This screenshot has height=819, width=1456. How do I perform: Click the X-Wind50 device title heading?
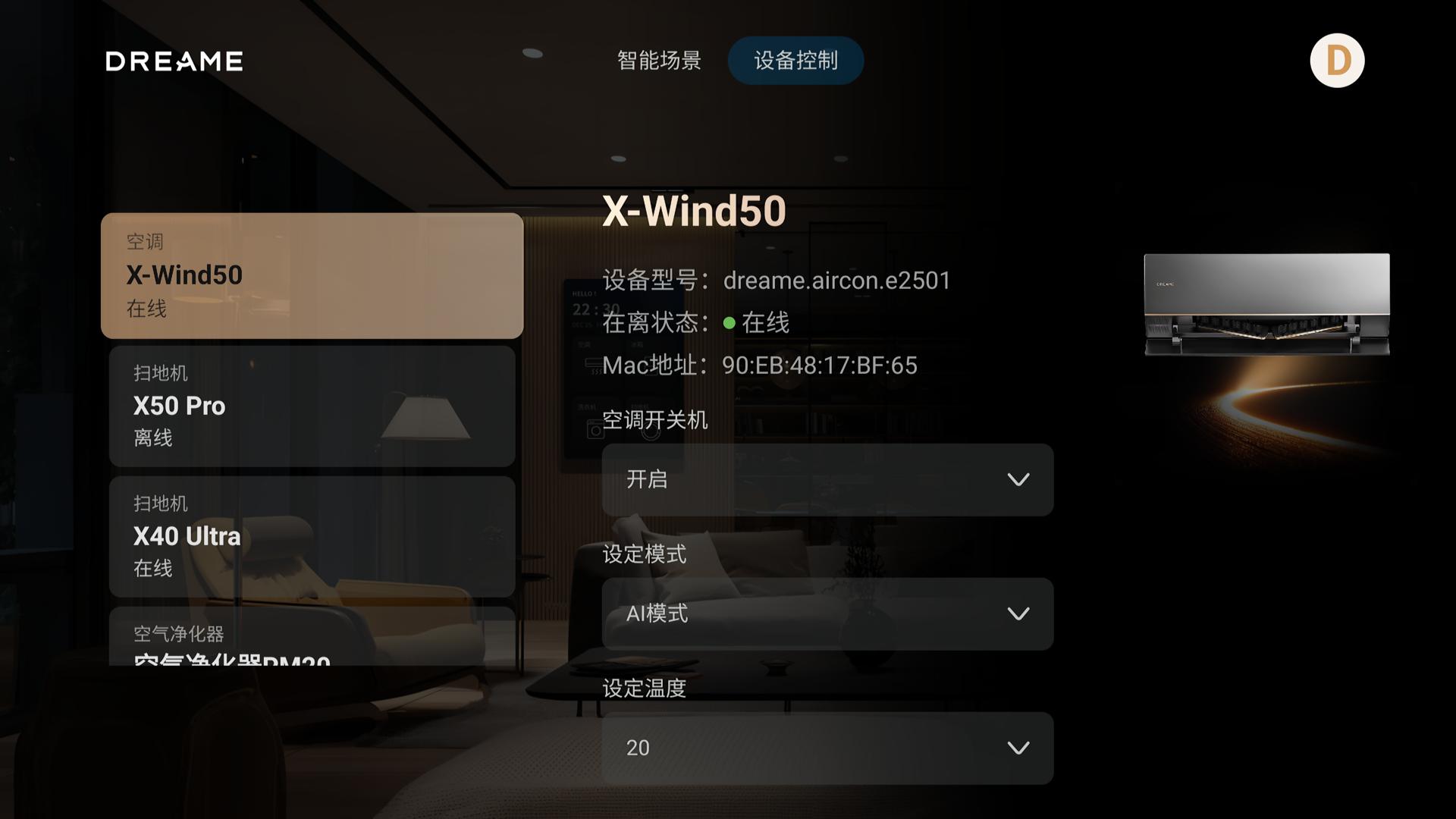[694, 211]
